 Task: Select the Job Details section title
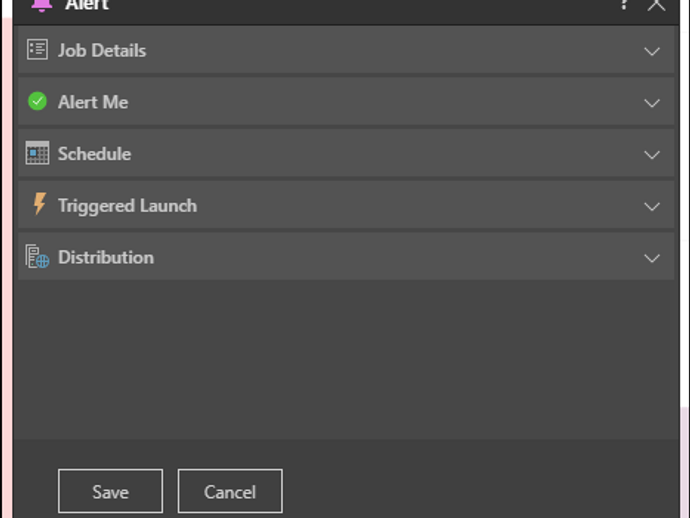click(102, 50)
